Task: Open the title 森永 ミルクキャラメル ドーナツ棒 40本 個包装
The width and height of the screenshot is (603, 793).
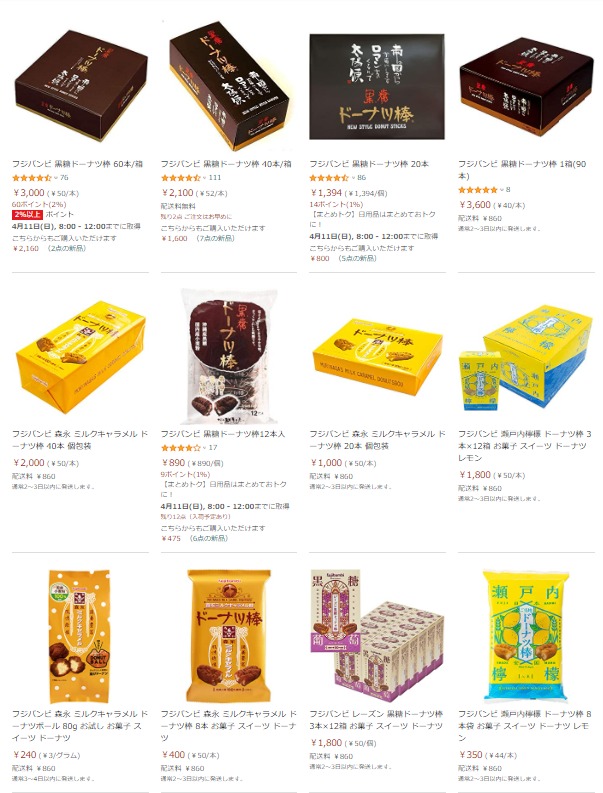Action: (x=80, y=440)
